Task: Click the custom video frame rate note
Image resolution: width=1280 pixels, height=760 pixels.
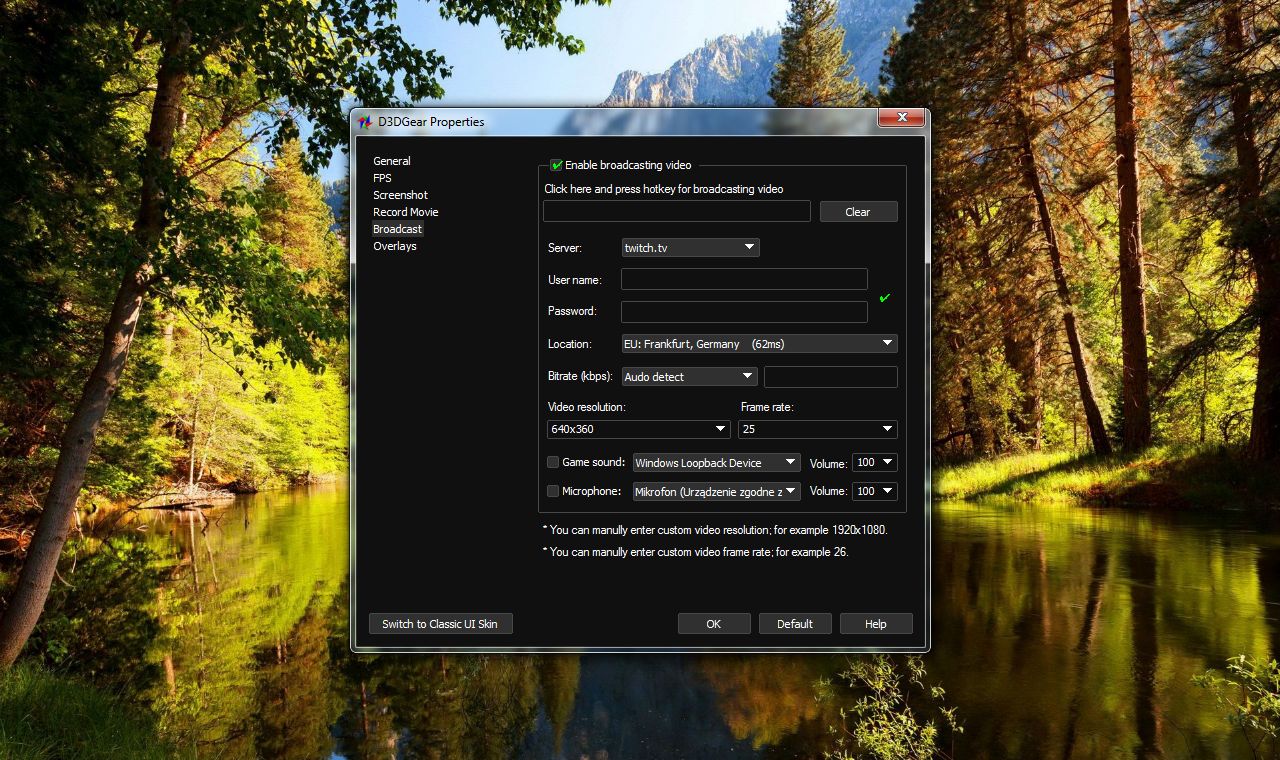Action: [696, 552]
